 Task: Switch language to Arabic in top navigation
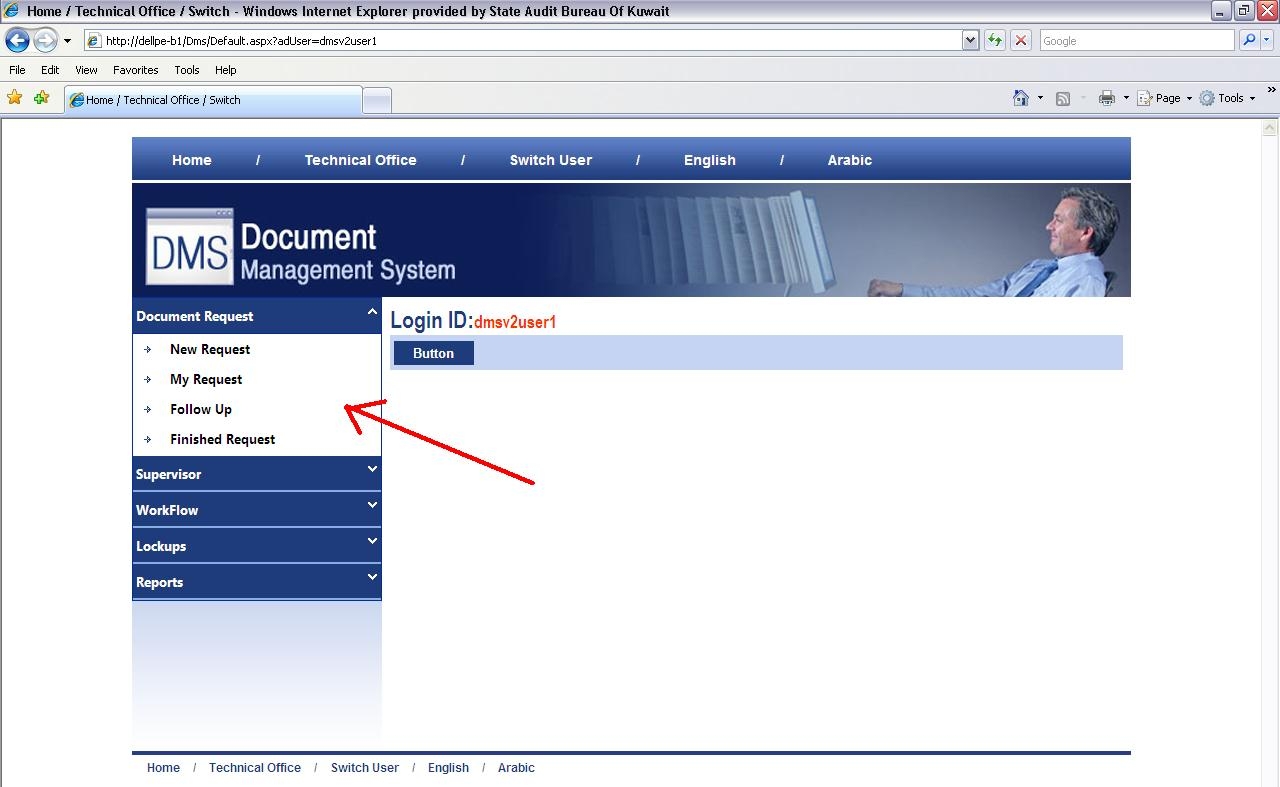pyautogui.click(x=850, y=160)
